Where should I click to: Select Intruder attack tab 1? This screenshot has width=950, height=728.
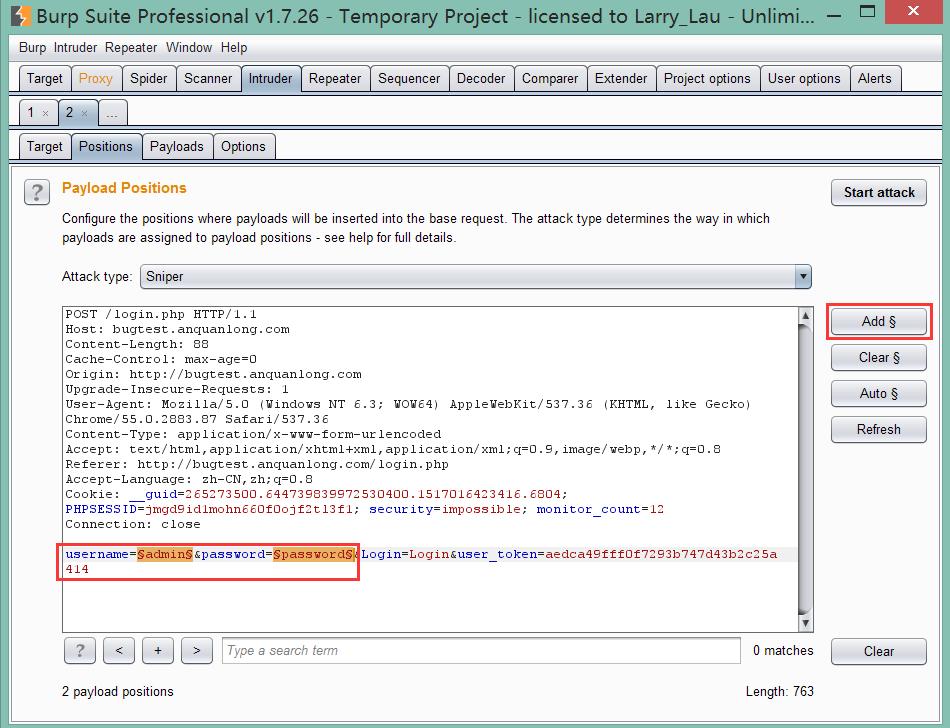[x=31, y=113]
